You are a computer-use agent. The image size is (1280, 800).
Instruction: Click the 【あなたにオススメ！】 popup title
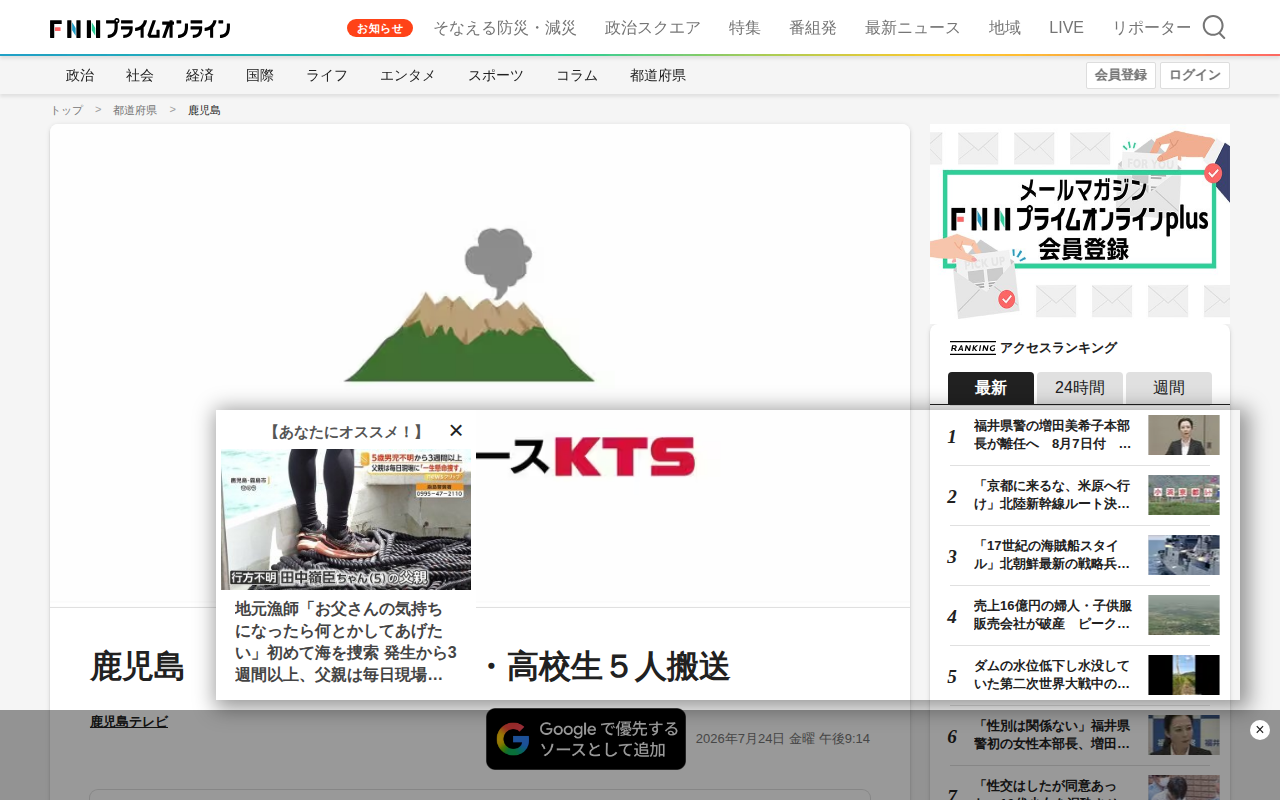346,431
